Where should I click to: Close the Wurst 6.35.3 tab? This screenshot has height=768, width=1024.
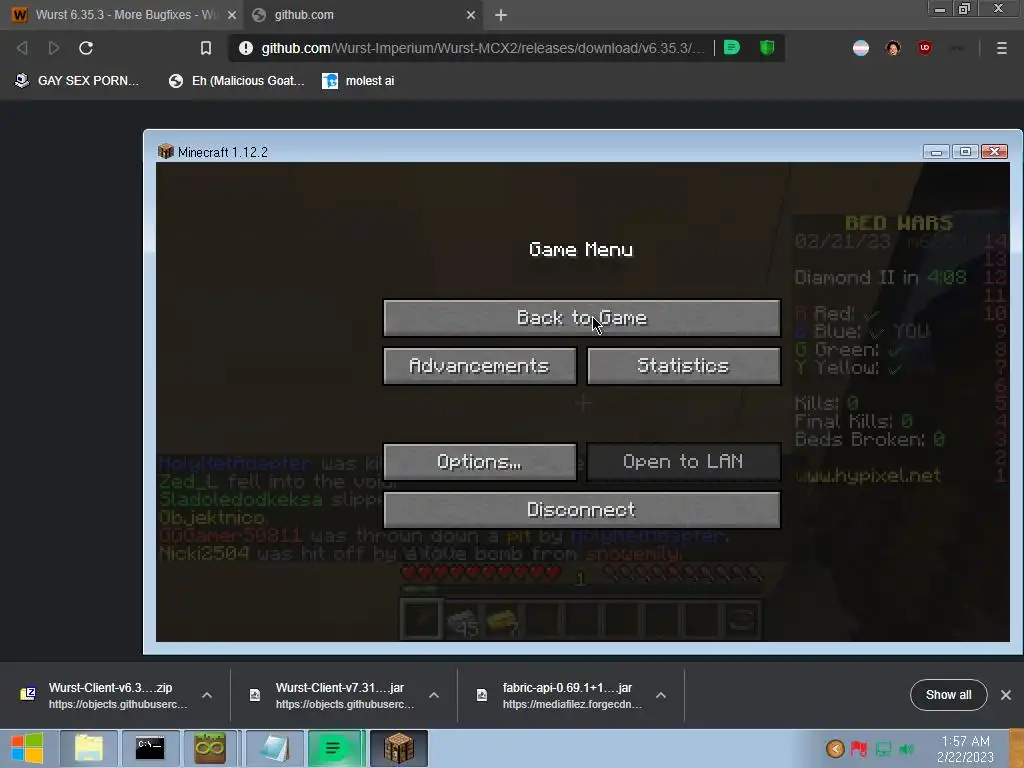pyautogui.click(x=232, y=14)
